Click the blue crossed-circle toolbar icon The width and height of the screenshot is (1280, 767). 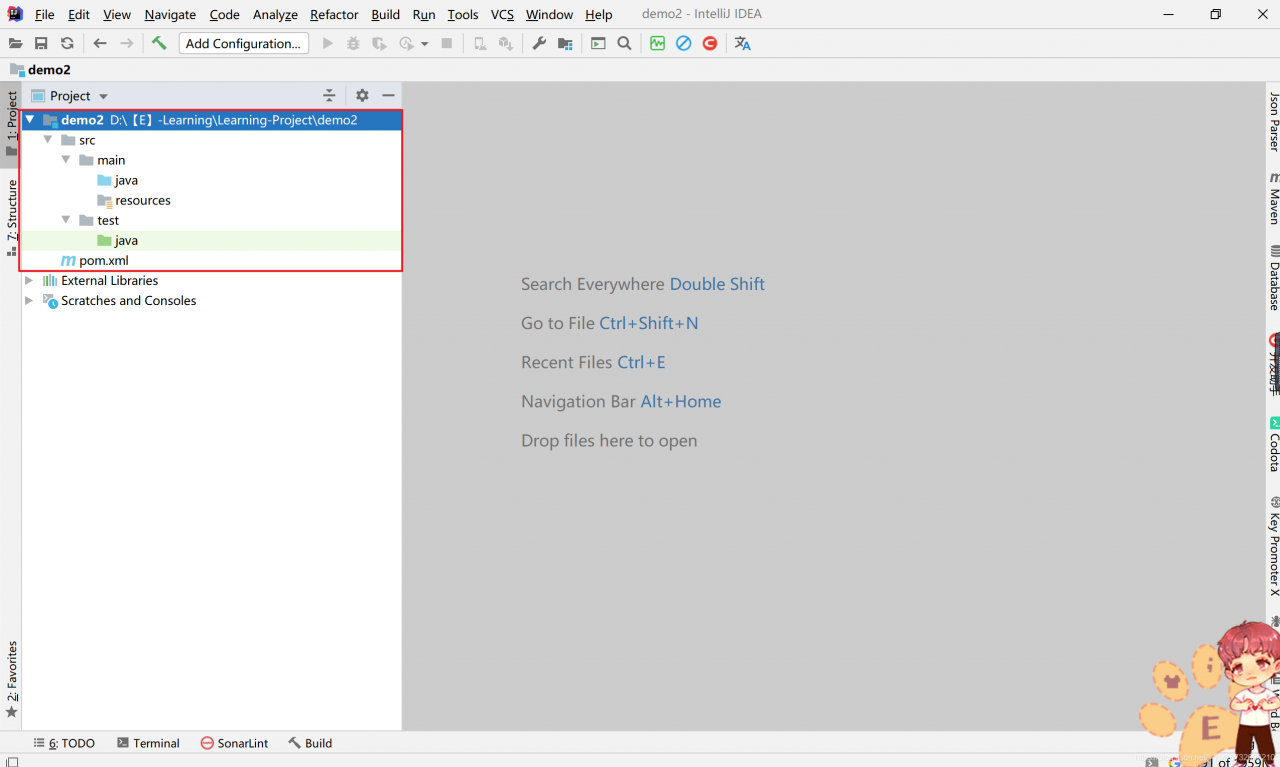tap(683, 43)
